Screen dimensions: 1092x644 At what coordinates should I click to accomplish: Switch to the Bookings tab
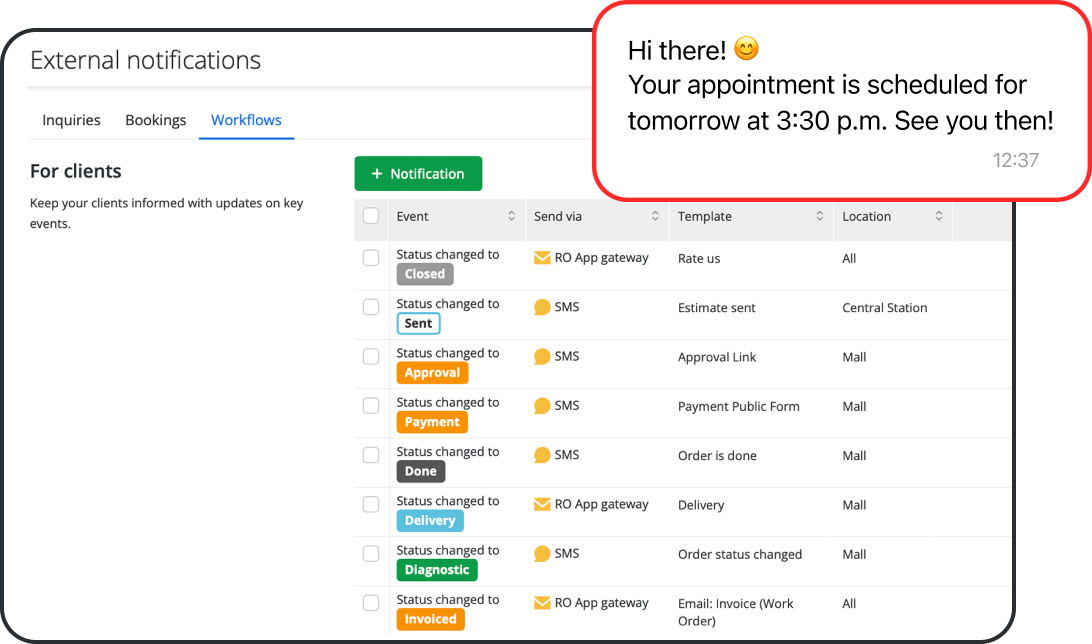coord(155,120)
